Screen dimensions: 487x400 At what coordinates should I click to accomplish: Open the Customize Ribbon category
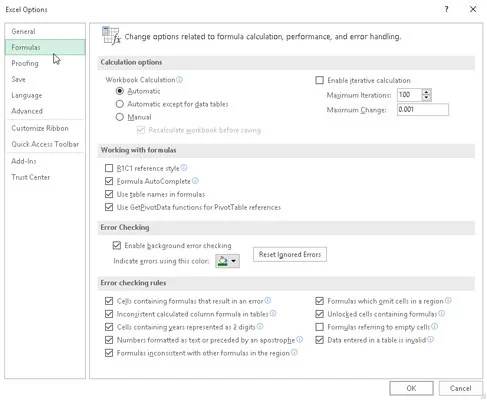(x=40, y=128)
